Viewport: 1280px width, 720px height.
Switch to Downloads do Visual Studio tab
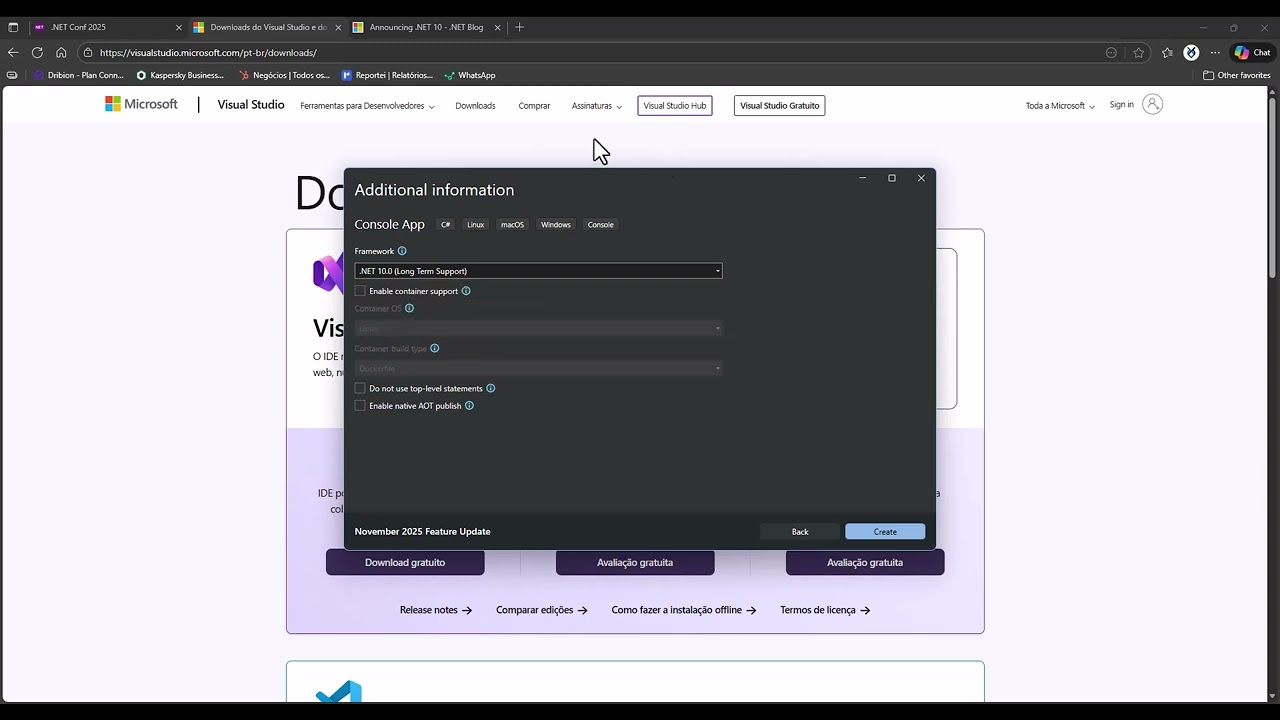[267, 27]
